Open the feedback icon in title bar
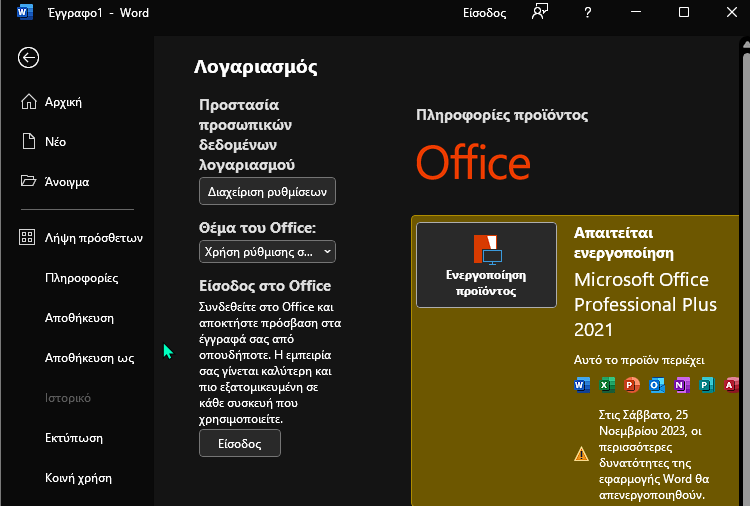 (x=541, y=13)
